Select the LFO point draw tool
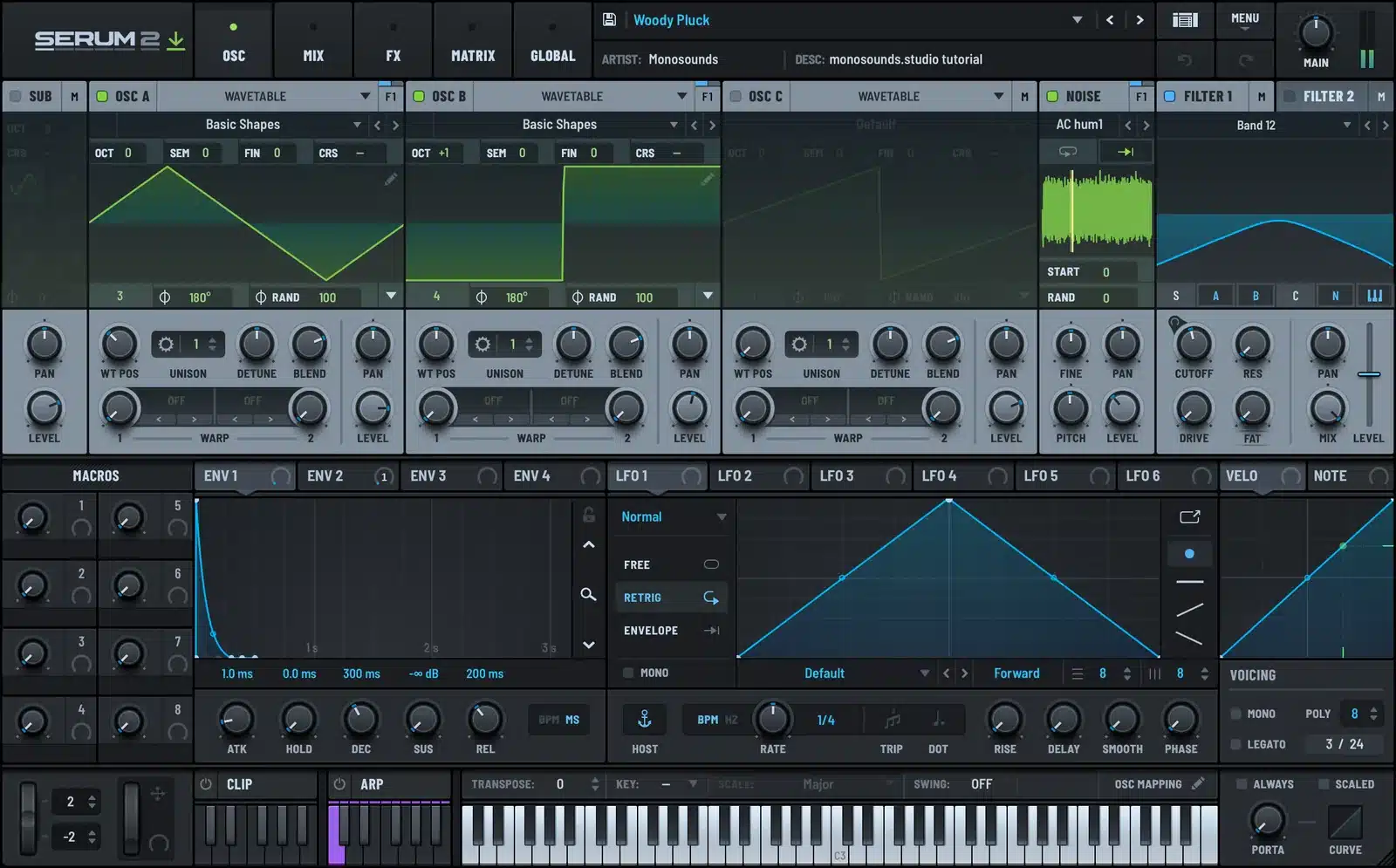The width and height of the screenshot is (1396, 868). [1189, 553]
